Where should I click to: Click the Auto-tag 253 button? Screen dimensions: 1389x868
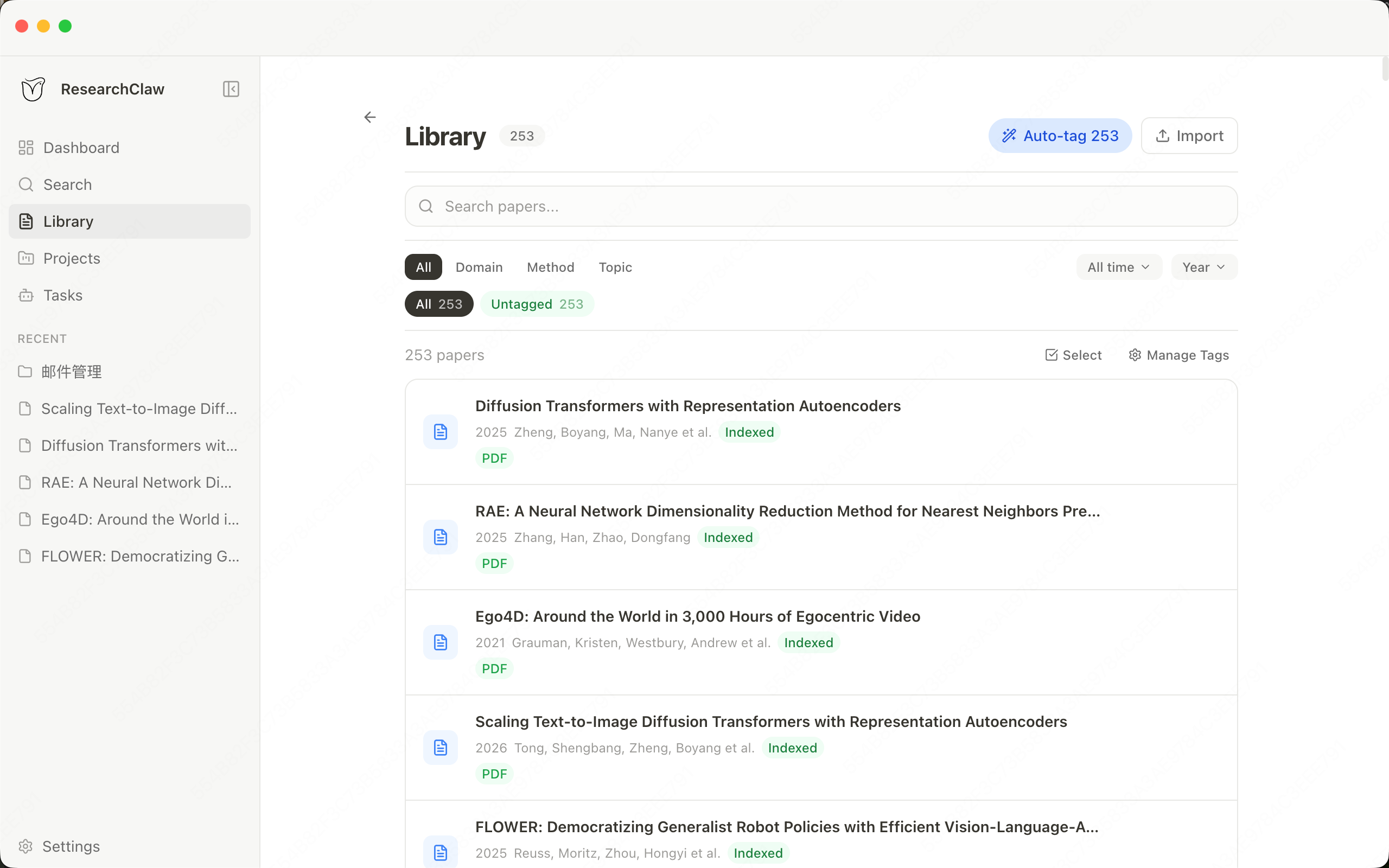click(1059, 136)
